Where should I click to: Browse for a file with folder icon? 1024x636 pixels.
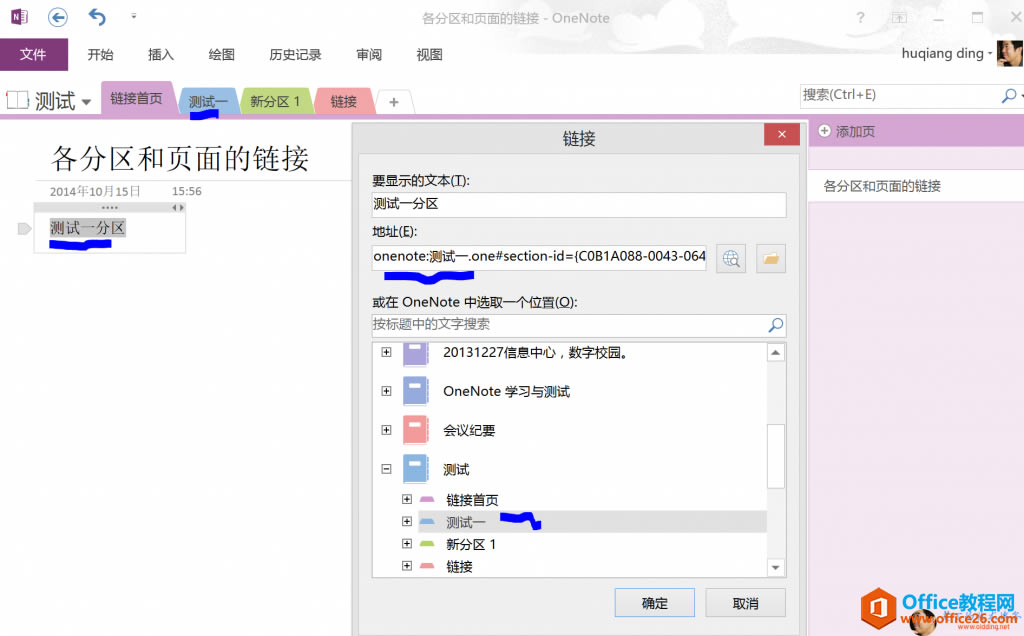tap(771, 259)
